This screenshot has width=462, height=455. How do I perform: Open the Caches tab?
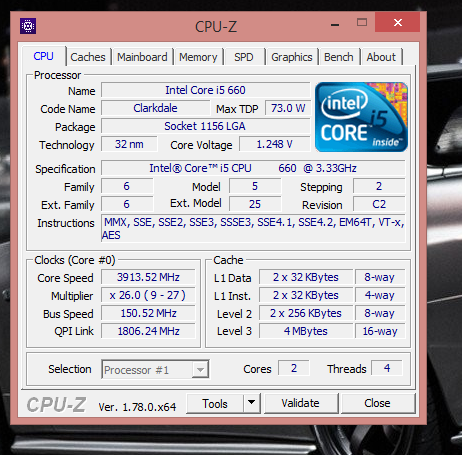click(88, 57)
